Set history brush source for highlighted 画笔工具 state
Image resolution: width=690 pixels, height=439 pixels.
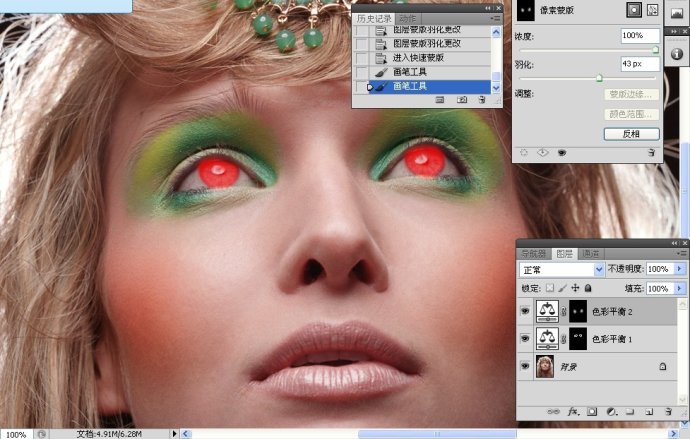(x=362, y=86)
